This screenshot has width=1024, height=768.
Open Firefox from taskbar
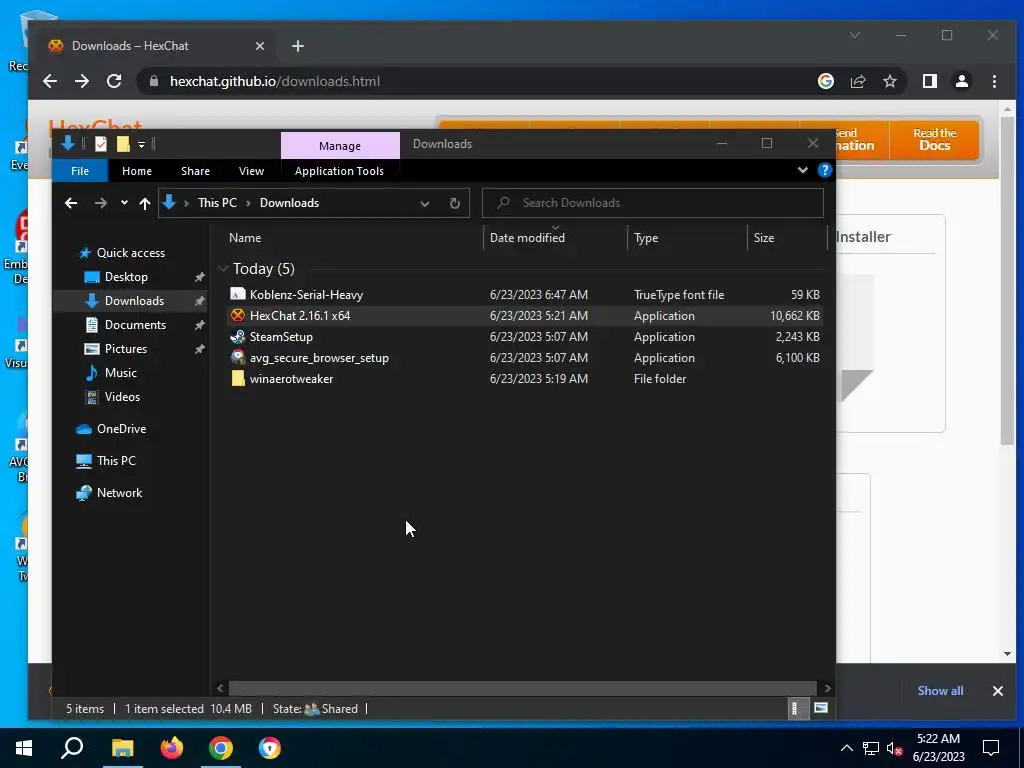coord(172,748)
